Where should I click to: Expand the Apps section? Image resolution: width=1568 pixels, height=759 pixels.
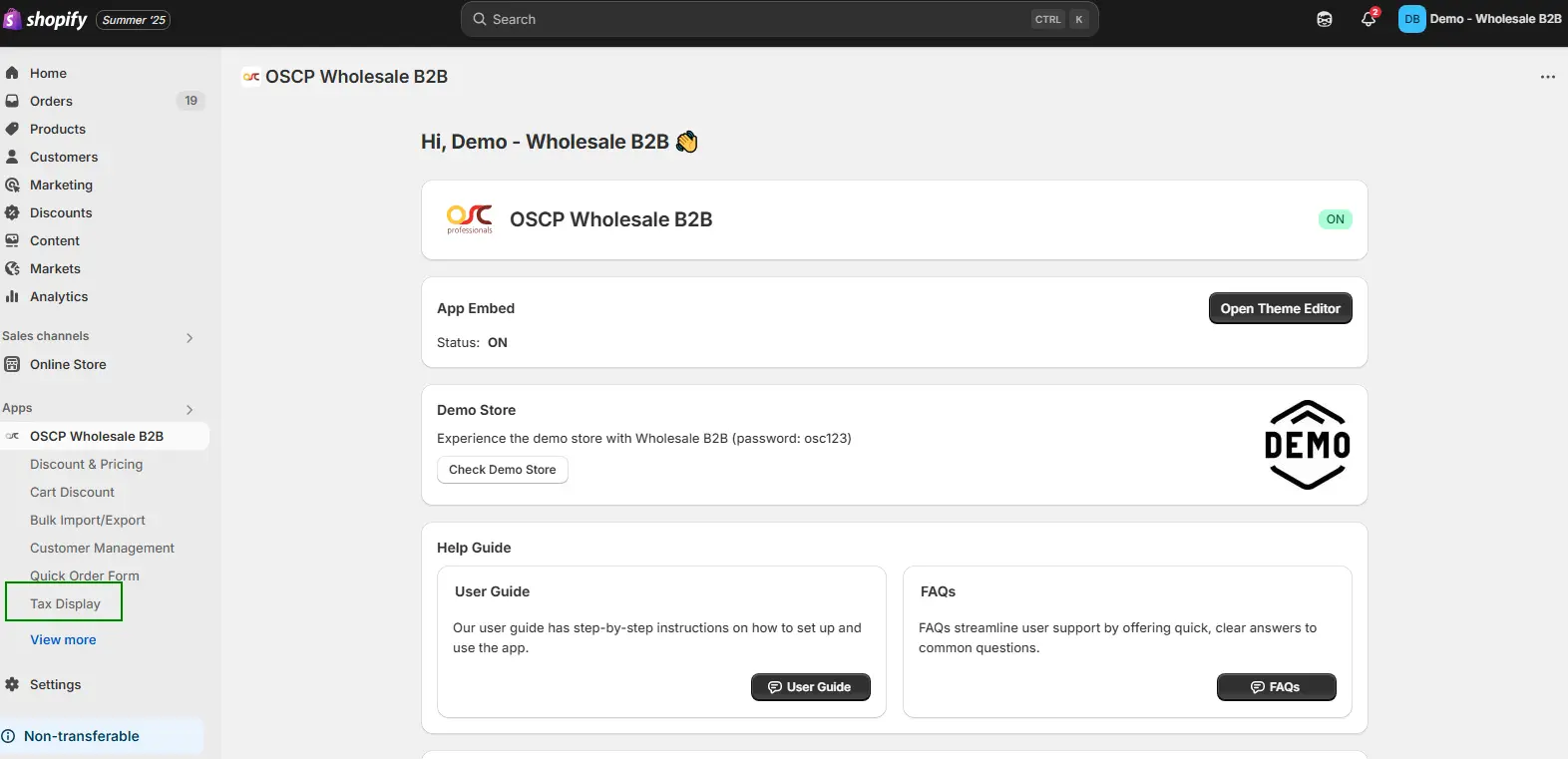tap(190, 409)
